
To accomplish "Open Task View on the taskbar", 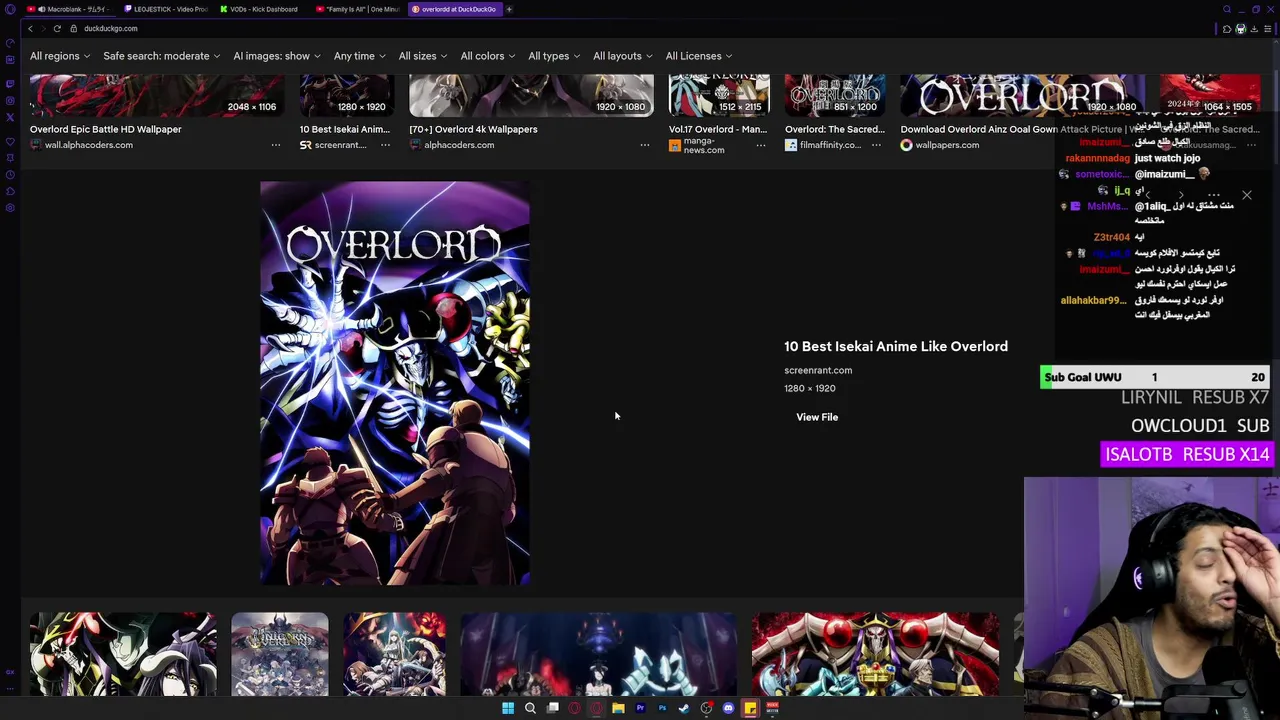I will pyautogui.click(x=552, y=708).
